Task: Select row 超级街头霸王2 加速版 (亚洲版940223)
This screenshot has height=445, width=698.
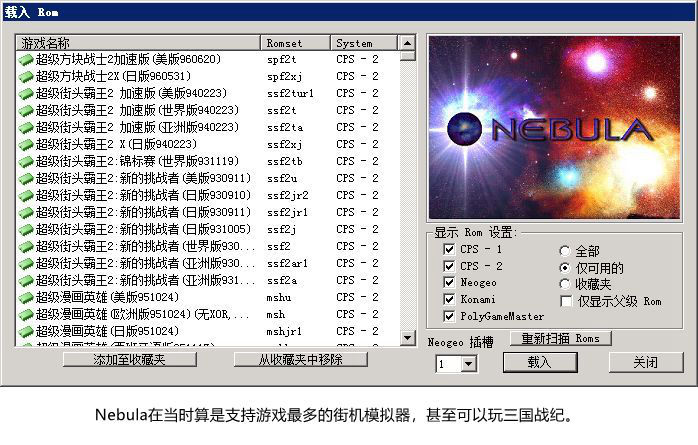Action: tap(207, 127)
